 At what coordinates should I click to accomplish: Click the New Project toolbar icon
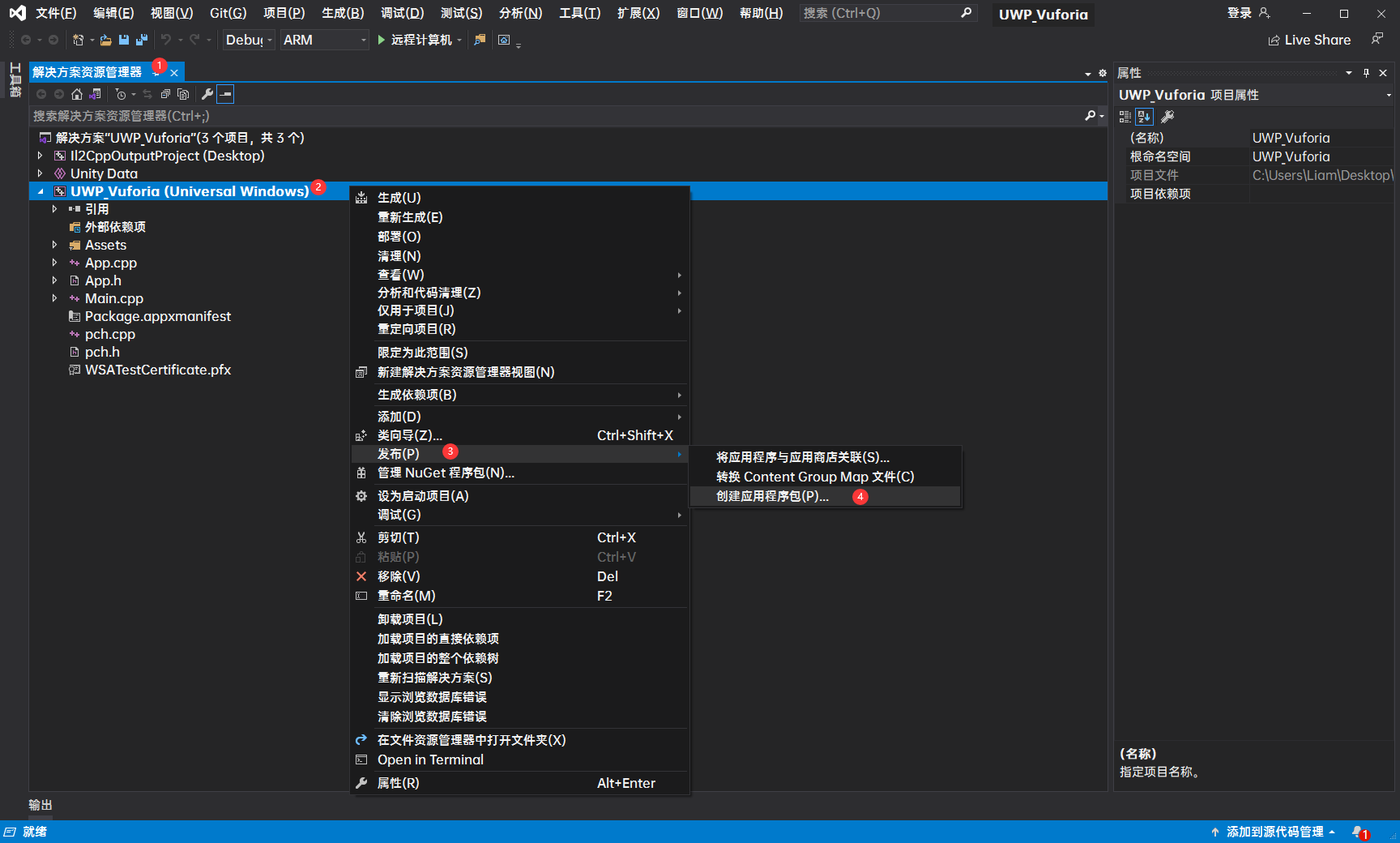pyautogui.click(x=79, y=40)
